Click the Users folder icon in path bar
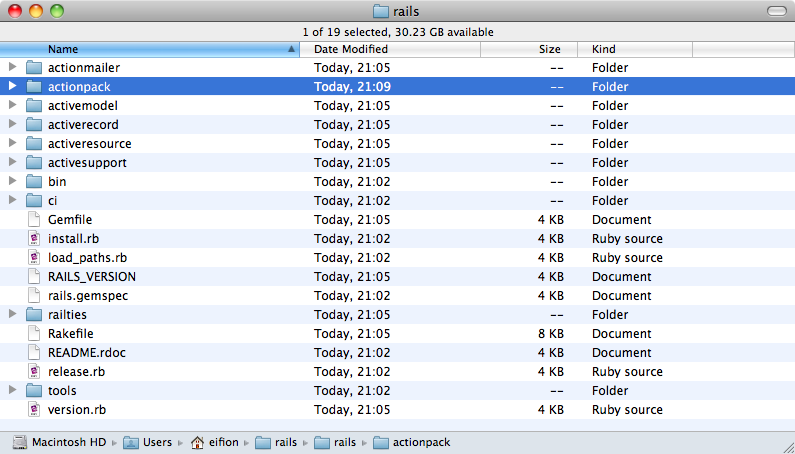 (x=131, y=442)
